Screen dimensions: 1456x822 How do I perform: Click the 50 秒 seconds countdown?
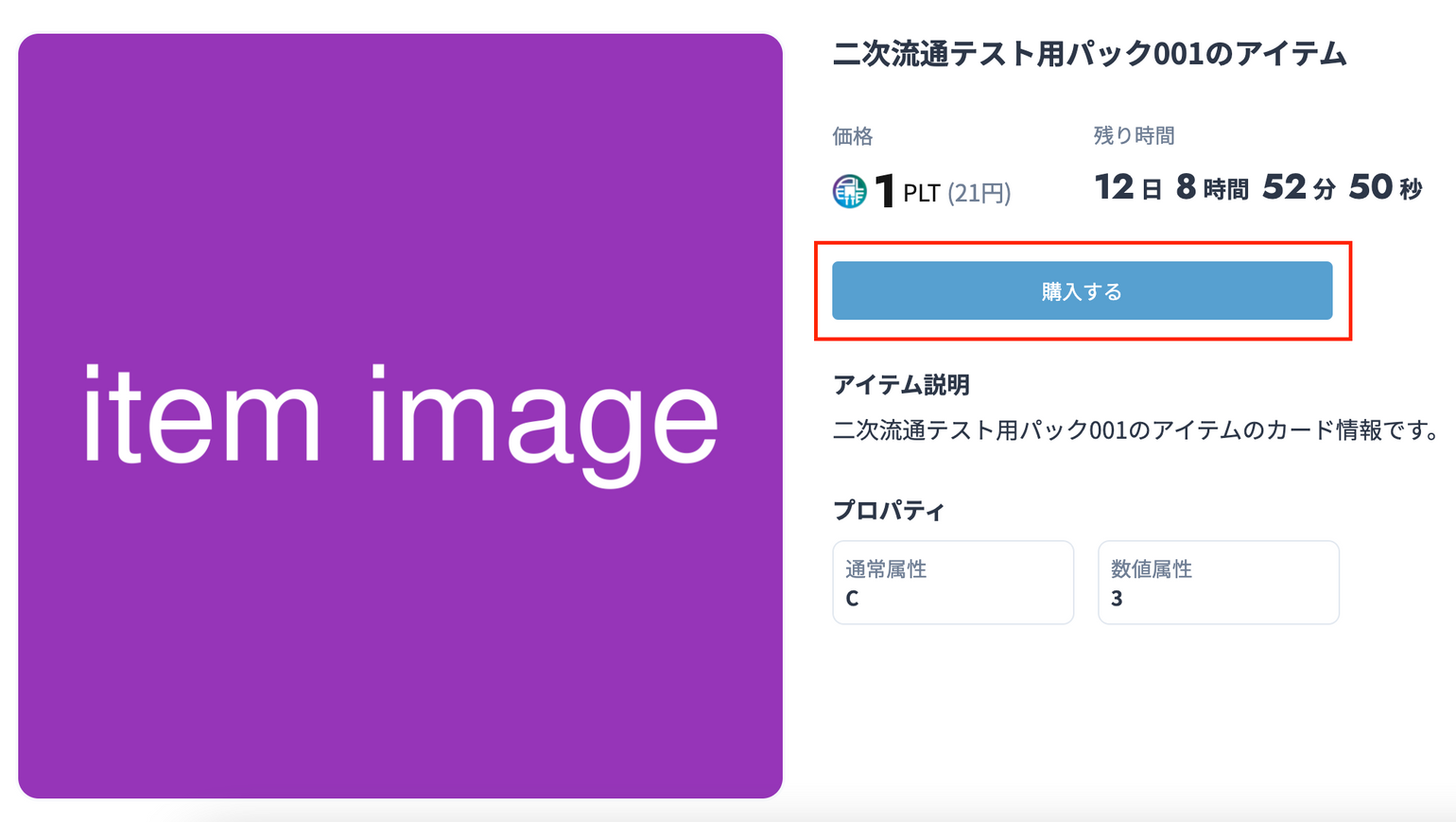1385,187
